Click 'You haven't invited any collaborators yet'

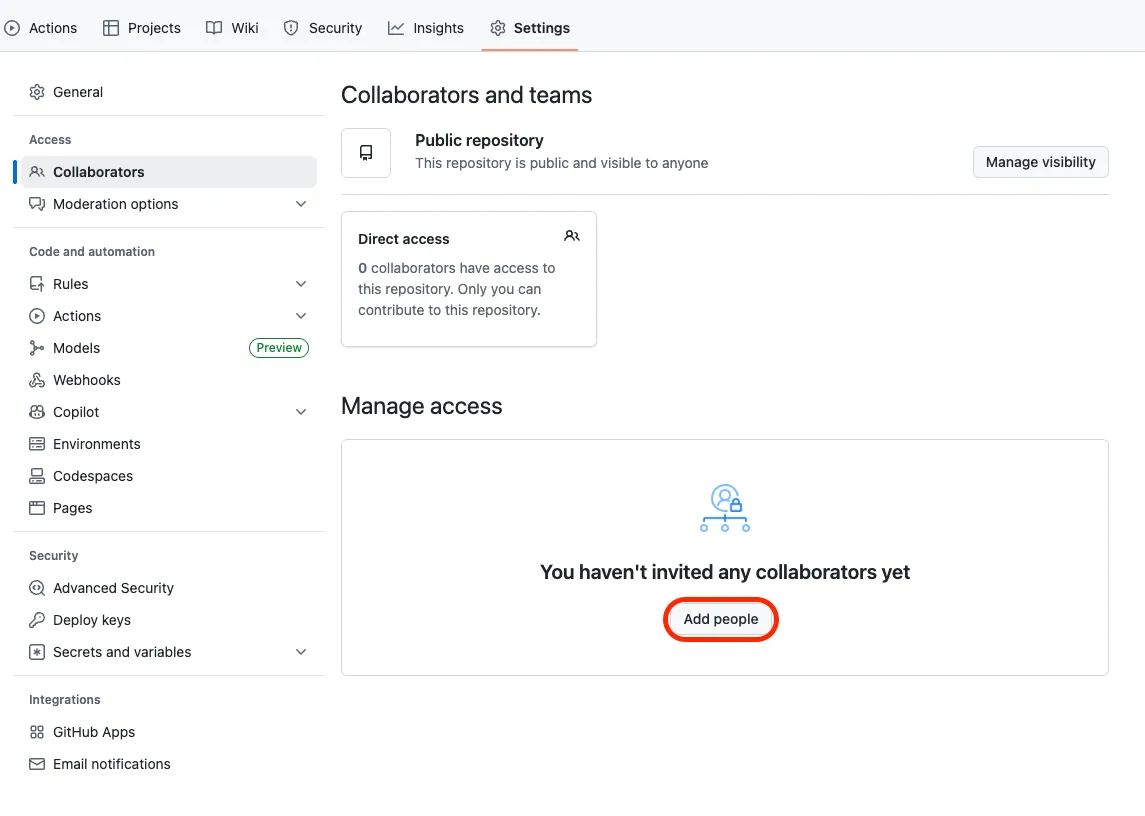(724, 572)
